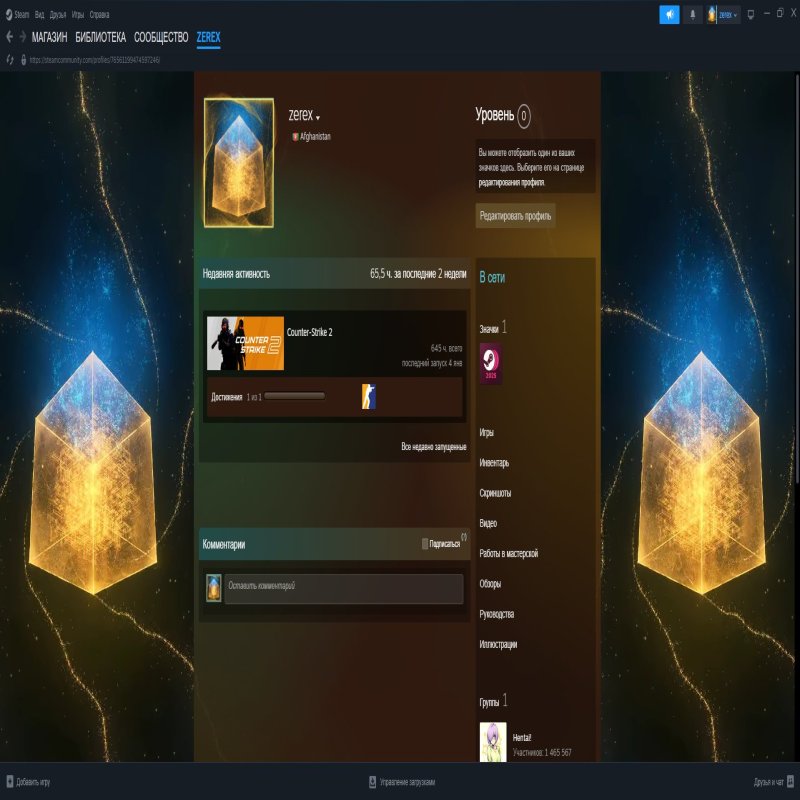Toggle subscription to profile comments

427,541
